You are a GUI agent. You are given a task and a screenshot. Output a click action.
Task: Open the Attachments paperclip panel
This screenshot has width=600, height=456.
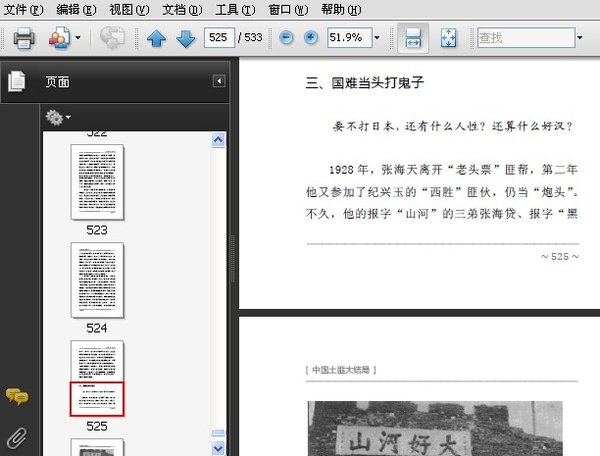pos(16,435)
